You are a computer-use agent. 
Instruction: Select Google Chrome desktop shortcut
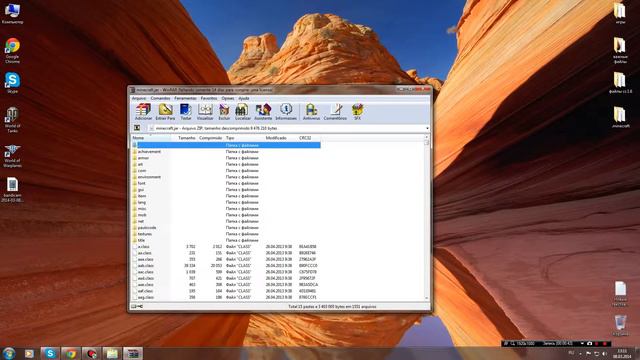click(13, 51)
